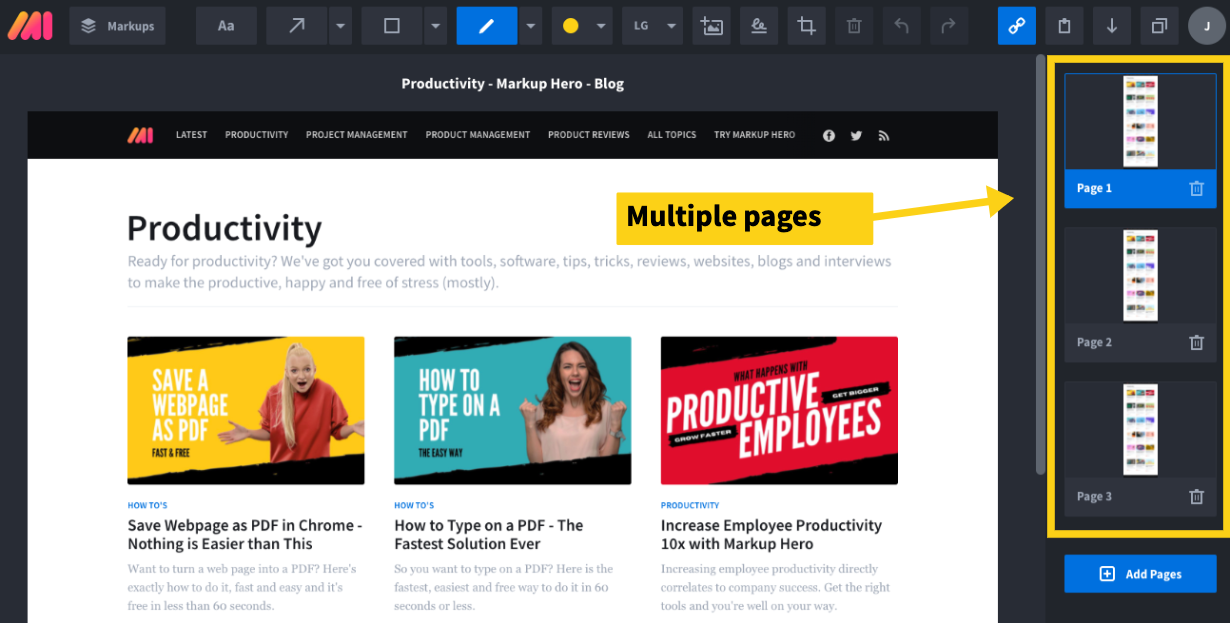
Task: Click the PRODUCTIVITY label above Increase Employee article
Action: (690, 506)
